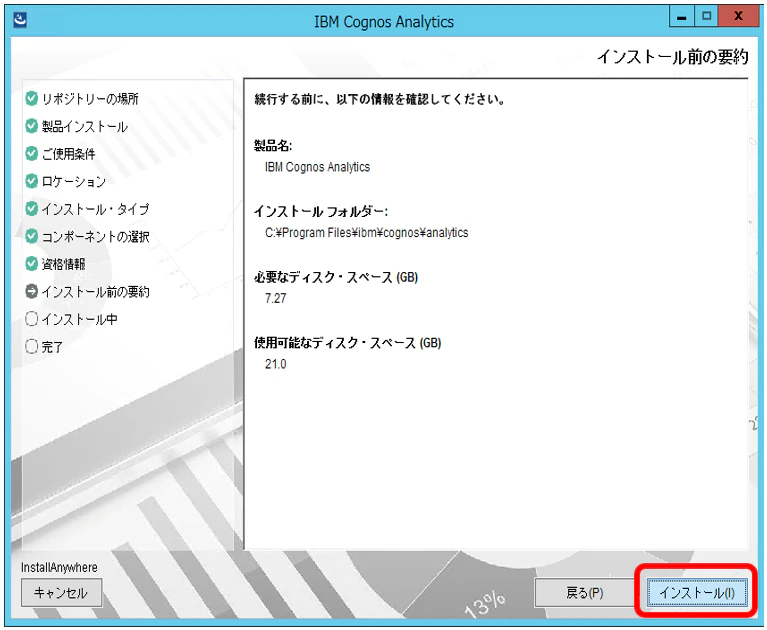
Task: Click the InstallAnywhere label
Action: pos(59,567)
